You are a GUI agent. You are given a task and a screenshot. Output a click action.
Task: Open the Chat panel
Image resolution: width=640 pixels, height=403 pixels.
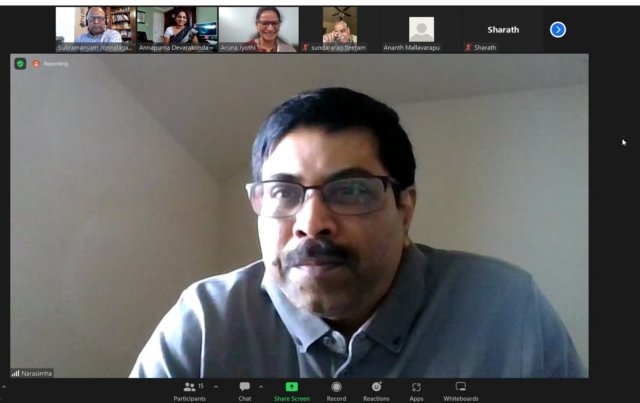245,392
